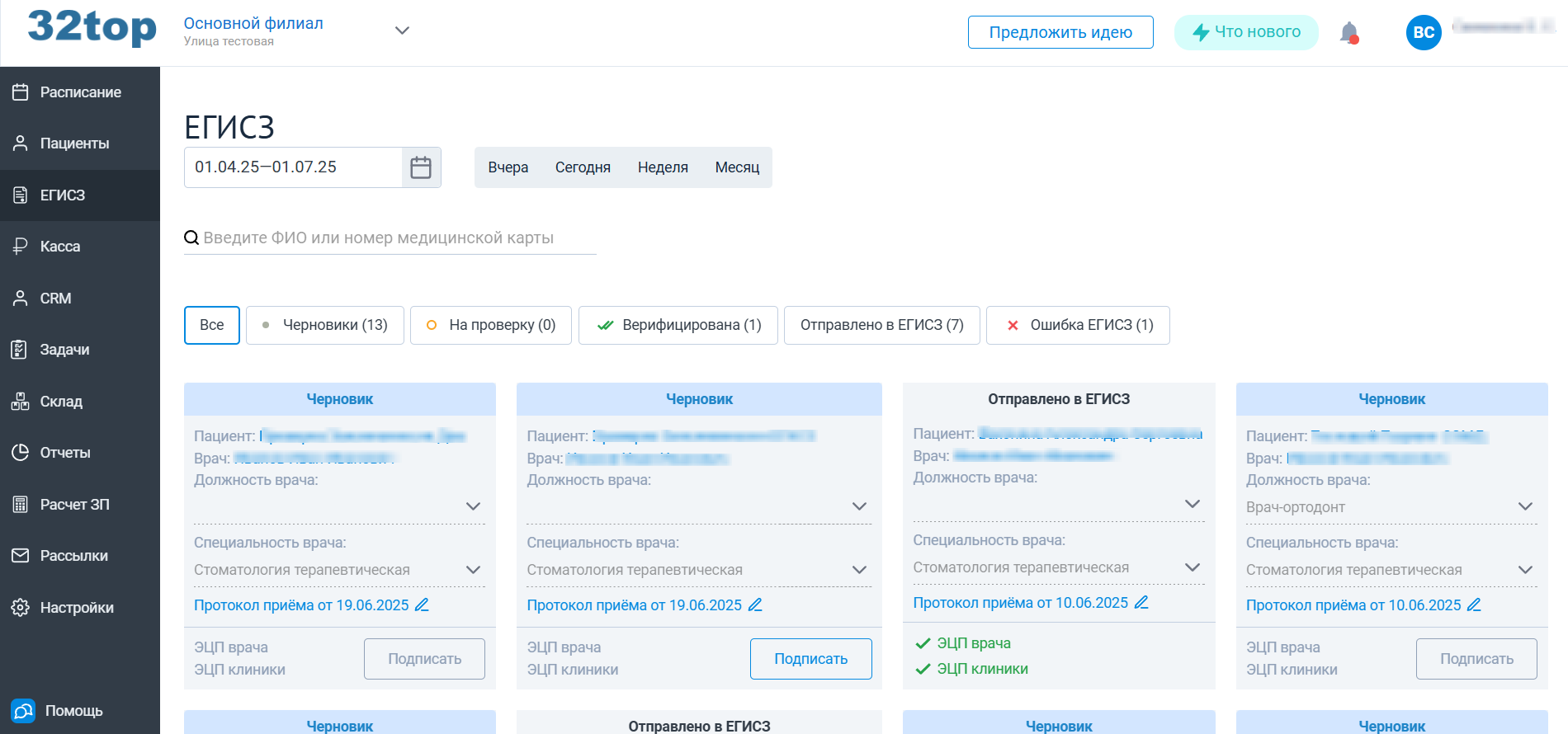Image resolution: width=1568 pixels, height=734 pixels.
Task: Open Что нового updates
Action: point(1246,32)
